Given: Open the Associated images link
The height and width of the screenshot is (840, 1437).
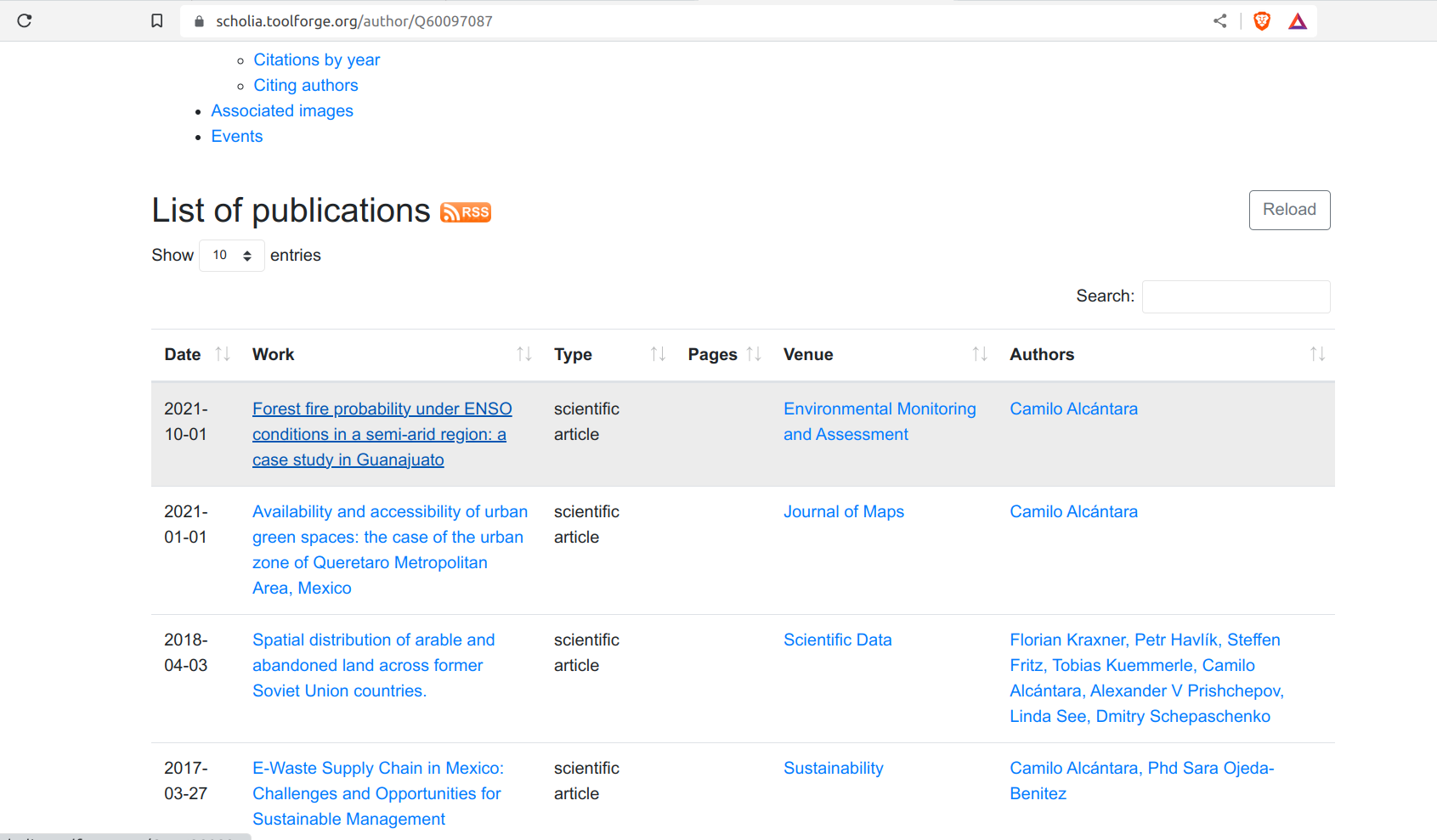Looking at the screenshot, I should coord(282,110).
